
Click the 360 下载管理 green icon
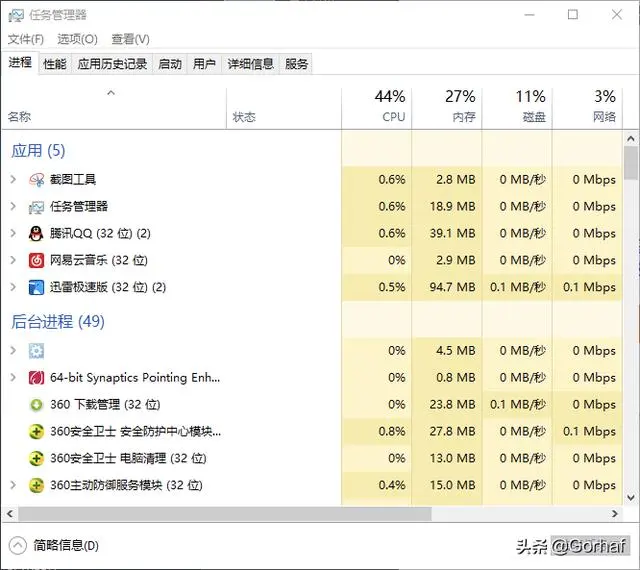pyautogui.click(x=36, y=405)
